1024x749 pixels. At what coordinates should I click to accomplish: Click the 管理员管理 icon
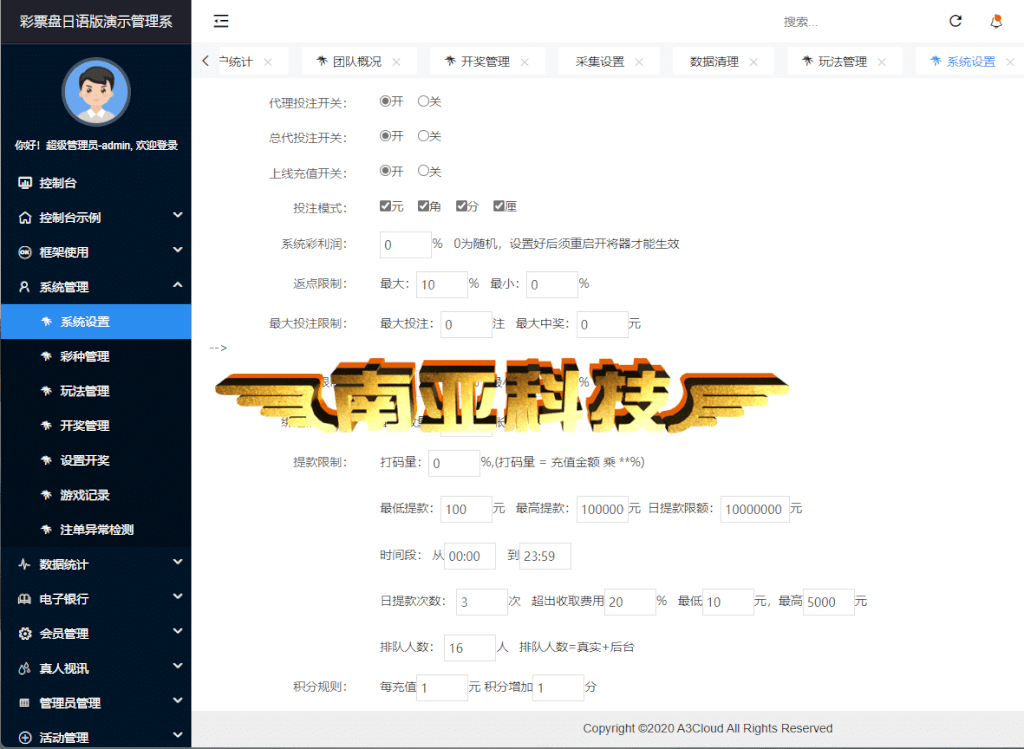[x=25, y=703]
